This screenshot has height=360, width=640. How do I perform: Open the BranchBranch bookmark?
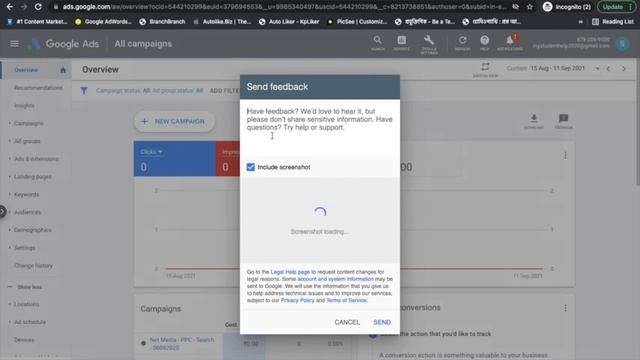pos(162,22)
